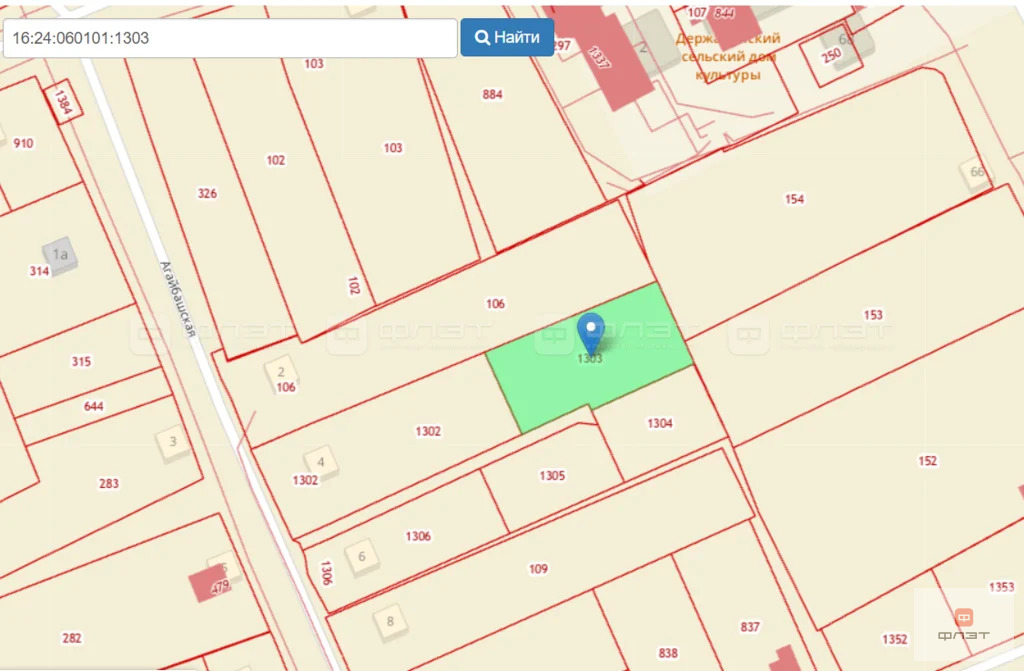The image size is (1024, 671).
Task: Select parcel number 644
Action: click(x=93, y=406)
